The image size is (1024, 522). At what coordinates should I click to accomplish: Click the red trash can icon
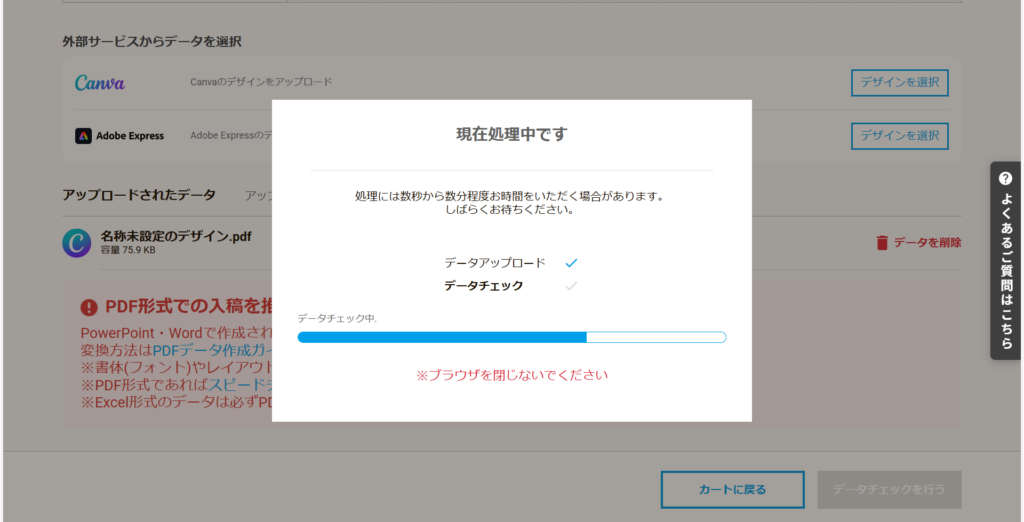(x=882, y=242)
